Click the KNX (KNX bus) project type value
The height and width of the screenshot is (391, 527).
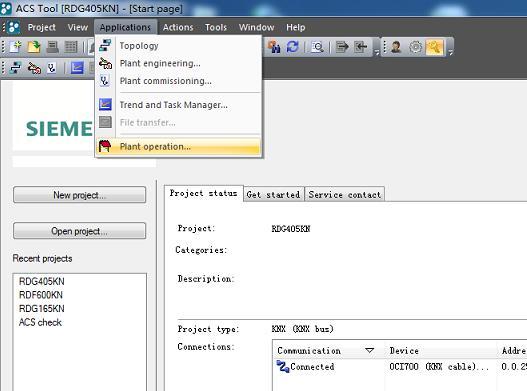coord(302,329)
